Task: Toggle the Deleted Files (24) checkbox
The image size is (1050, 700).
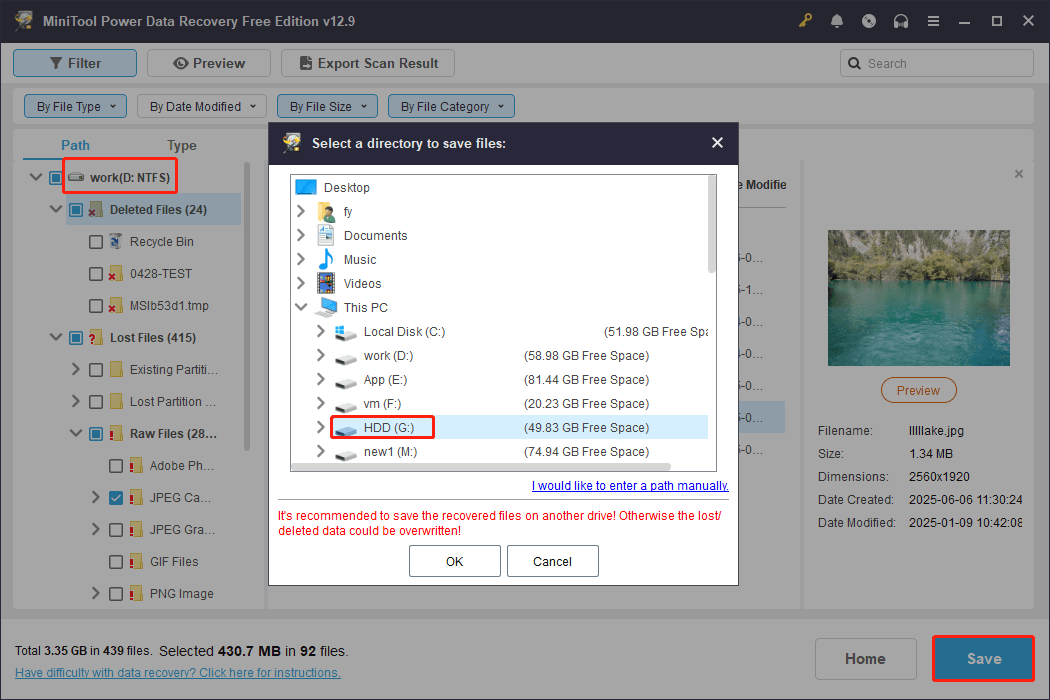Action: 76,210
